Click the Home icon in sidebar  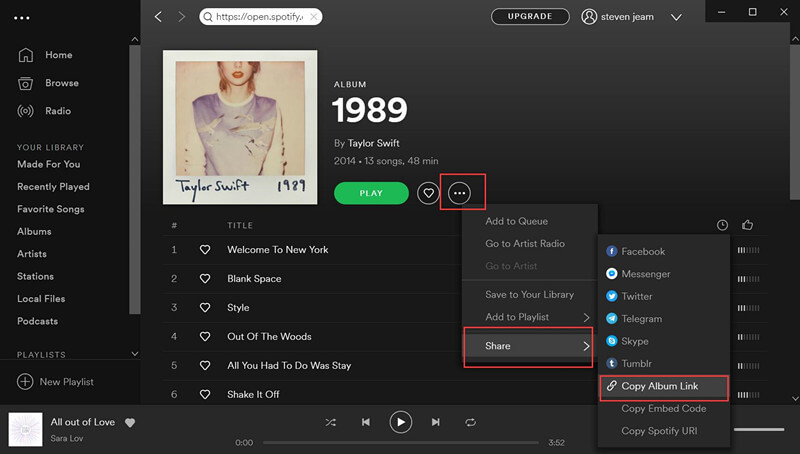[26, 55]
